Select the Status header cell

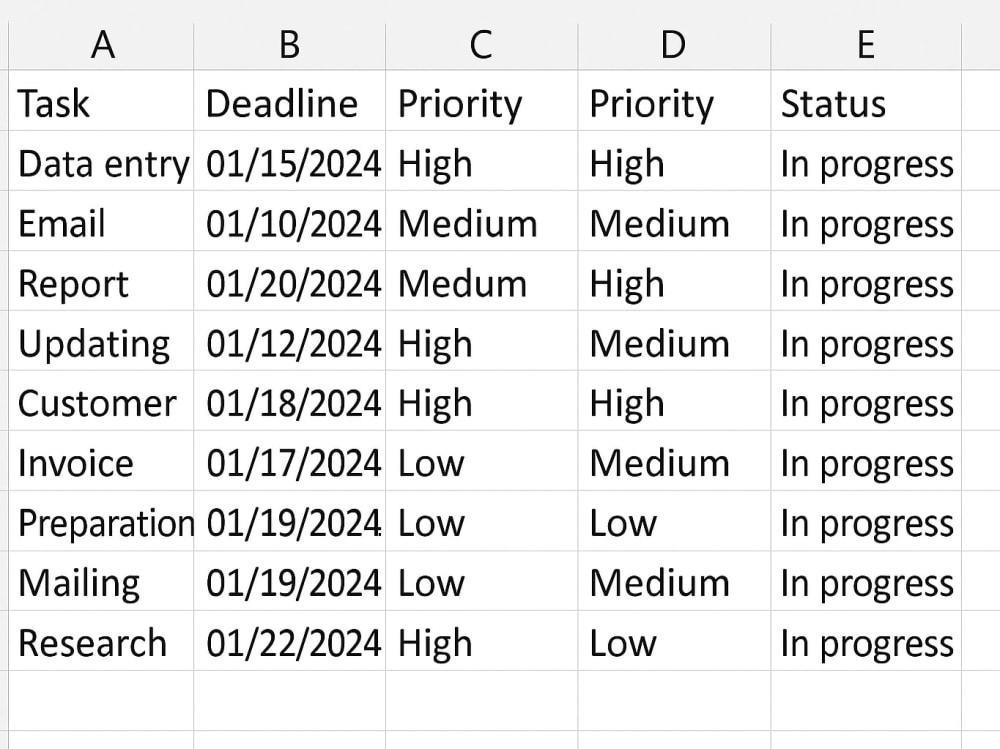click(866, 101)
